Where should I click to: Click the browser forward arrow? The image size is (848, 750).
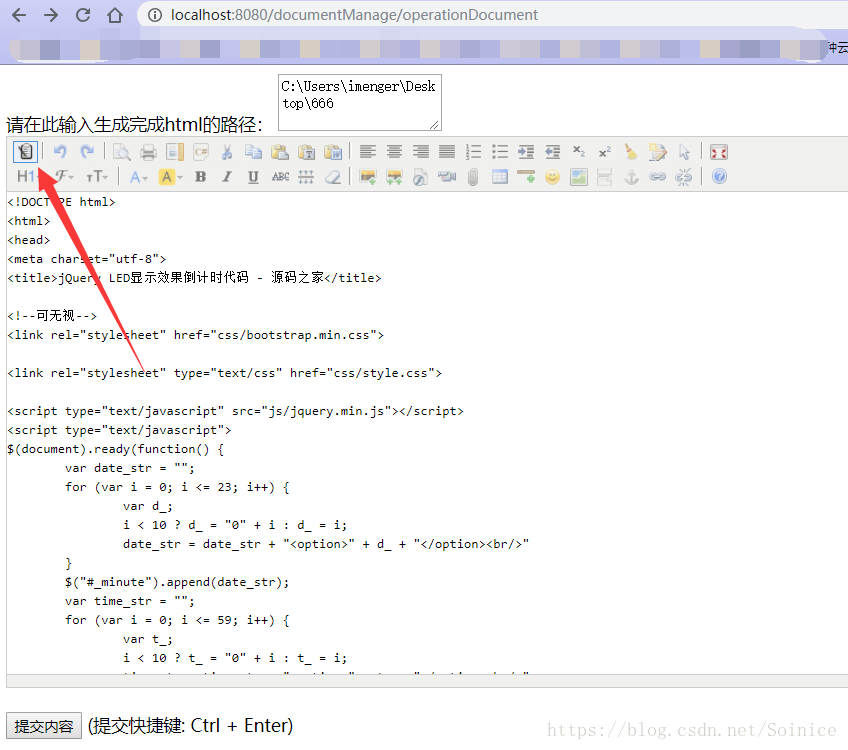point(51,15)
